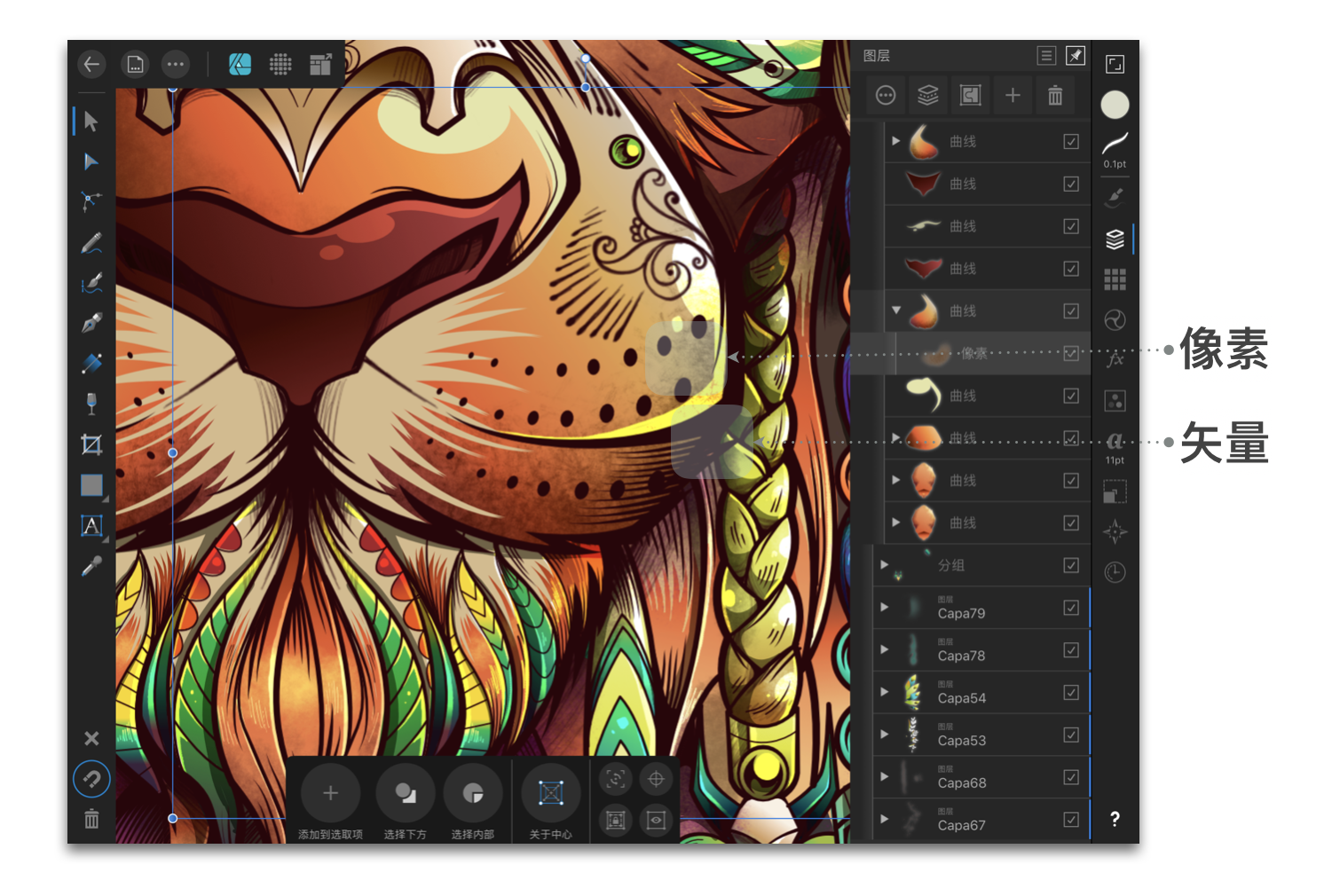Select the Point Transform tool
Screen dimensions: 1324x896
pyautogui.click(x=91, y=201)
